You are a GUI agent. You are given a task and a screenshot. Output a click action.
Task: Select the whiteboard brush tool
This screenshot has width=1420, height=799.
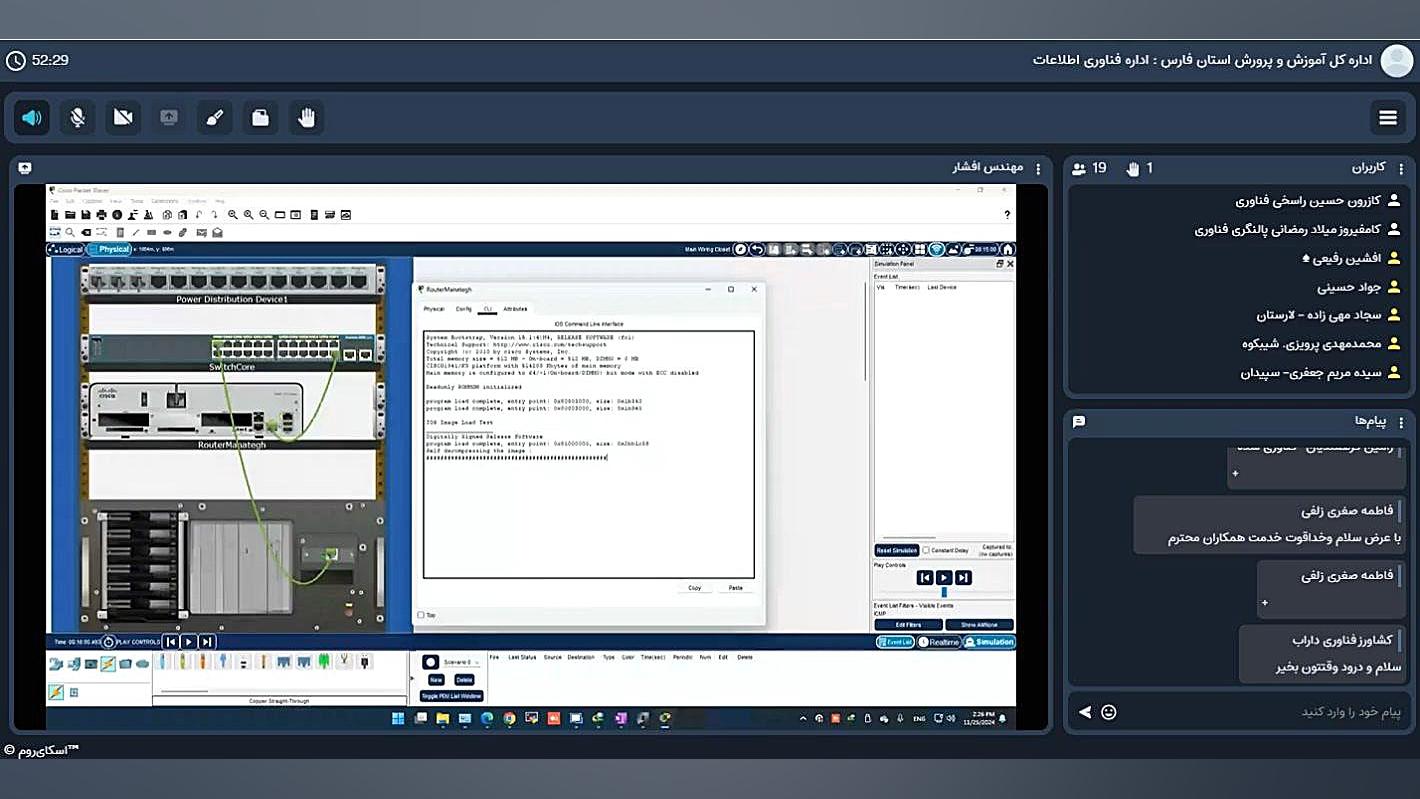point(214,118)
